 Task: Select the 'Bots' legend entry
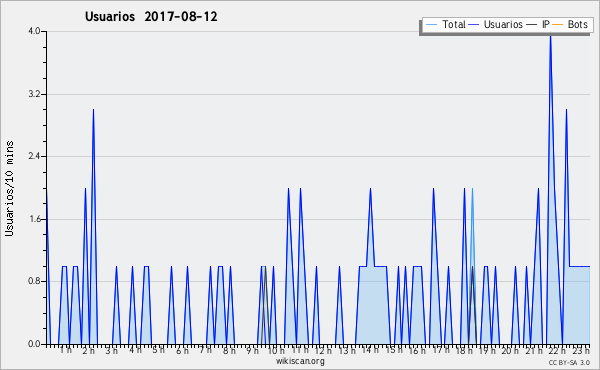(x=577, y=24)
